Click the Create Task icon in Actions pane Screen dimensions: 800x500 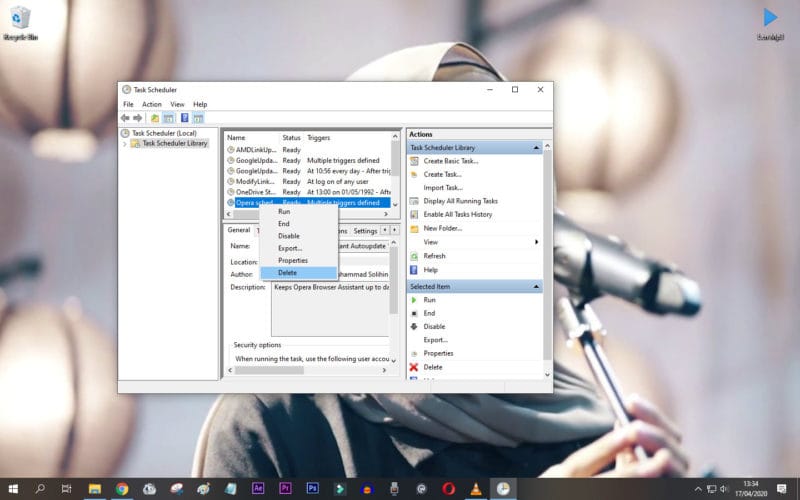pyautogui.click(x=414, y=174)
